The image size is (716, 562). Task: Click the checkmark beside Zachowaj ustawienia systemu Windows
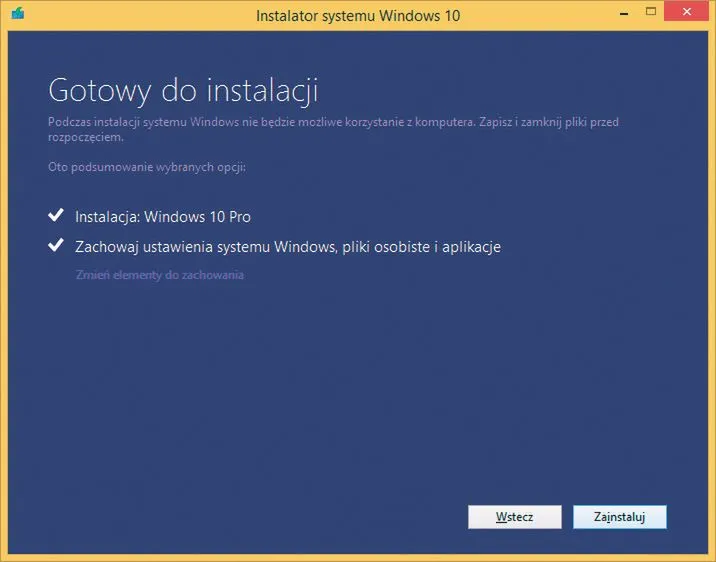[55, 246]
